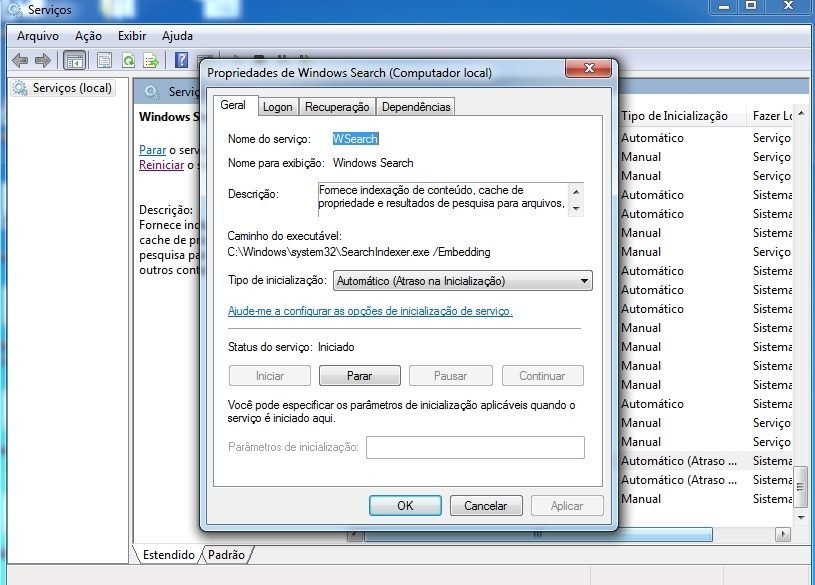Open the Ação menu
The width and height of the screenshot is (815, 585).
pyautogui.click(x=88, y=36)
